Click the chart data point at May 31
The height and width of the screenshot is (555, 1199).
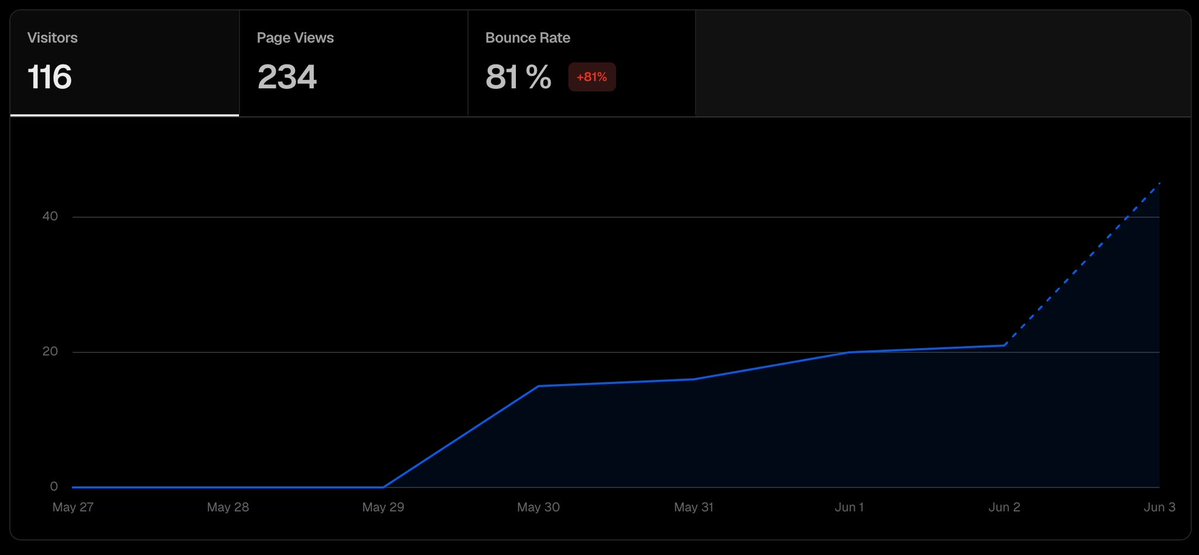(x=694, y=379)
